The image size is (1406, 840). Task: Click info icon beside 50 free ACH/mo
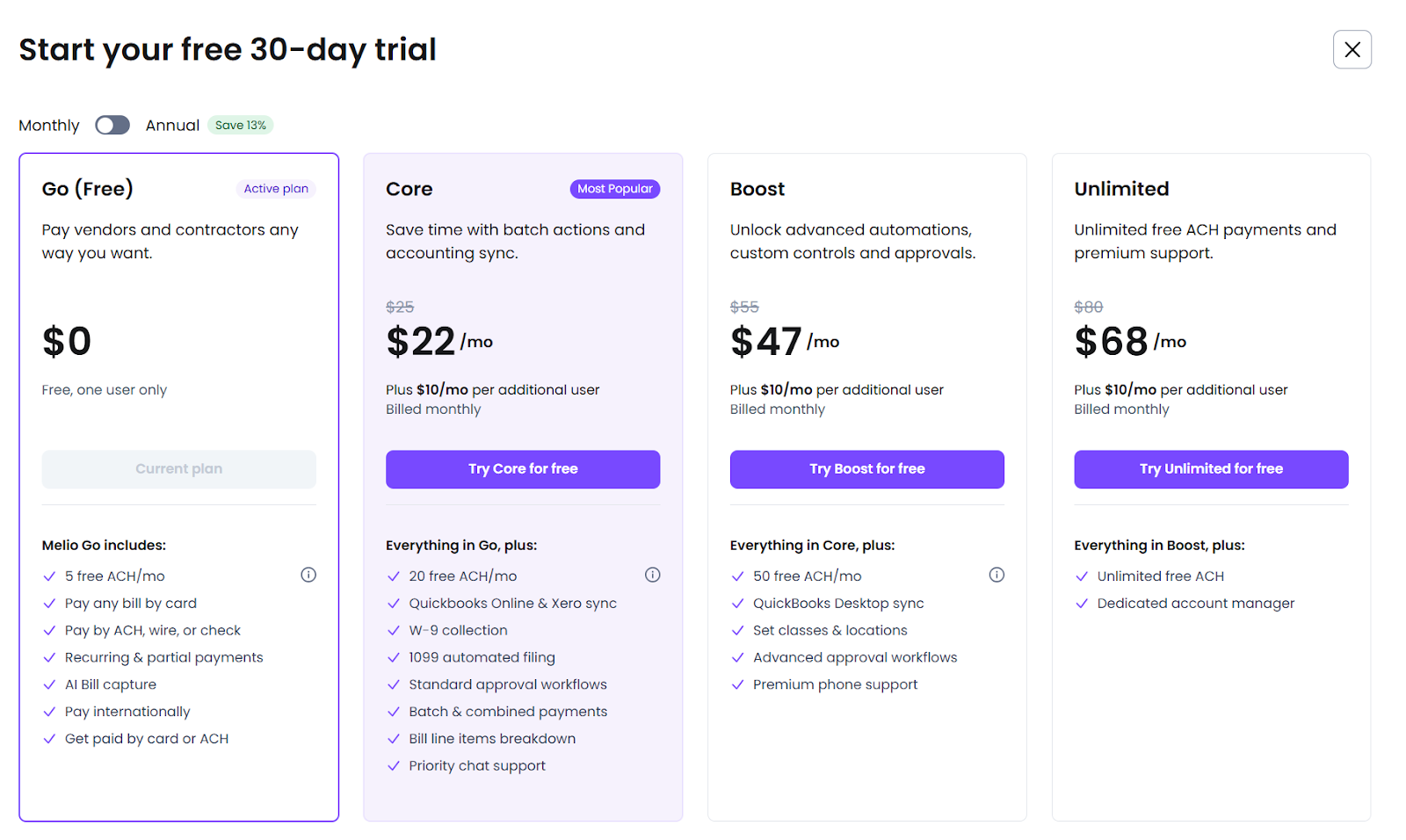[x=997, y=575]
